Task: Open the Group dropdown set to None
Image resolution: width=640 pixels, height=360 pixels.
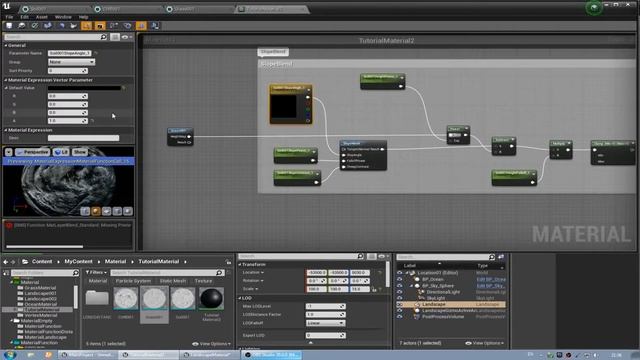Action: (x=71, y=62)
